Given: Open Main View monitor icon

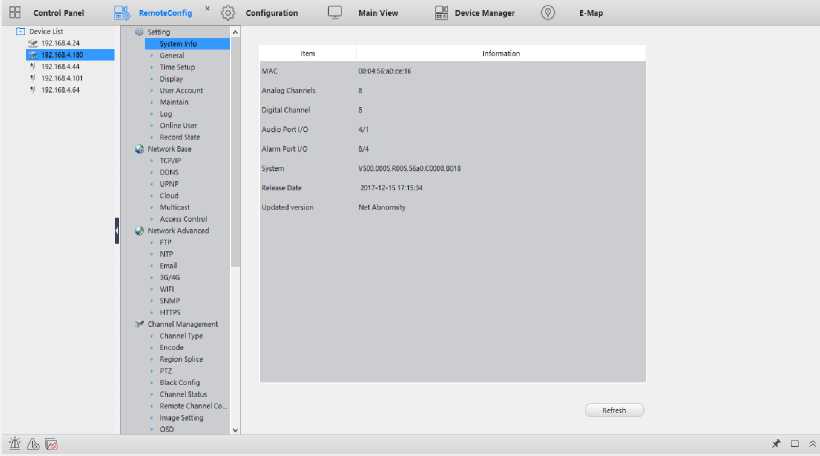Looking at the screenshot, I should coord(335,13).
